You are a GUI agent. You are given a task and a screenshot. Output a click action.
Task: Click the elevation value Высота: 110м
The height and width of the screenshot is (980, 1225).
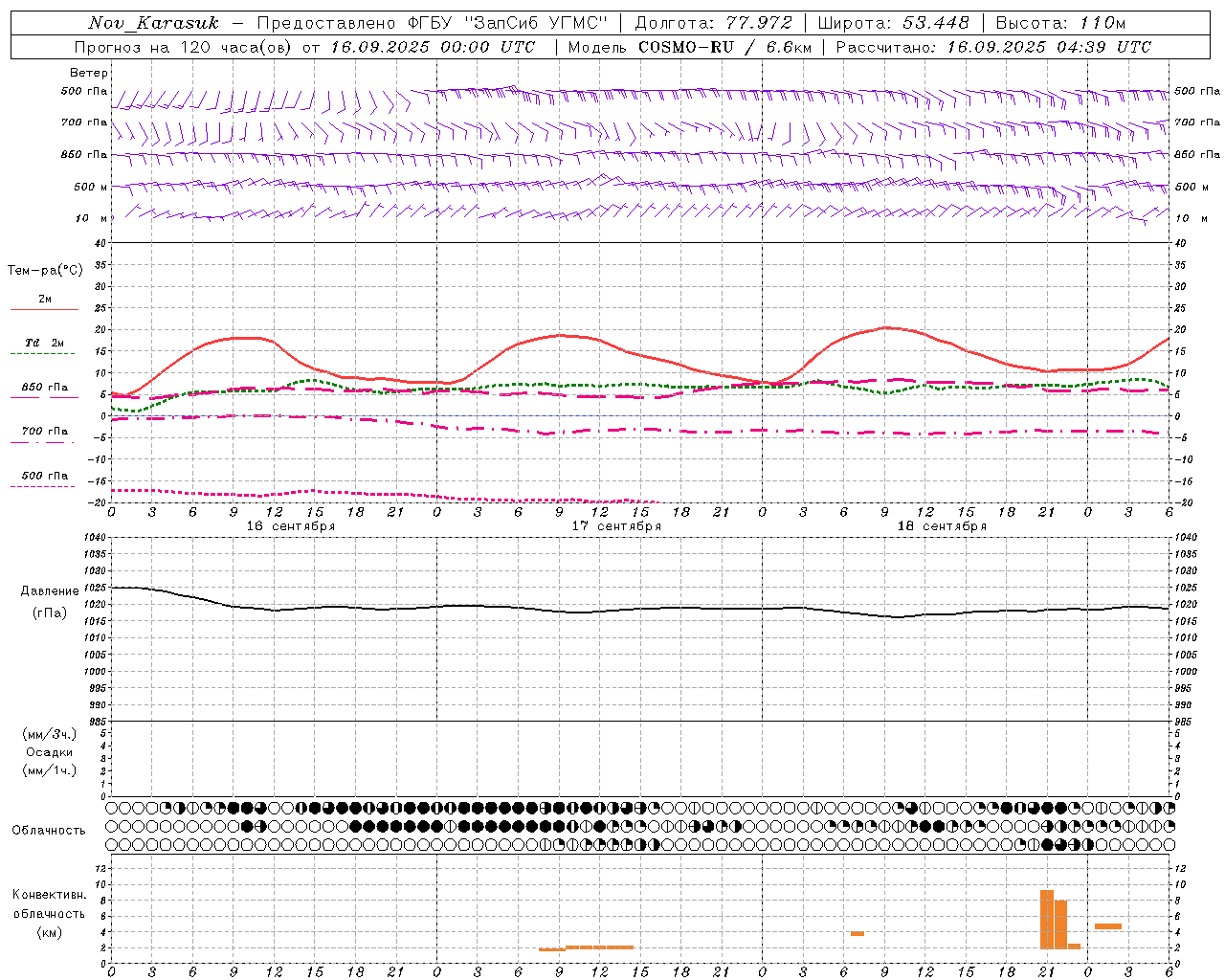tap(1060, 23)
